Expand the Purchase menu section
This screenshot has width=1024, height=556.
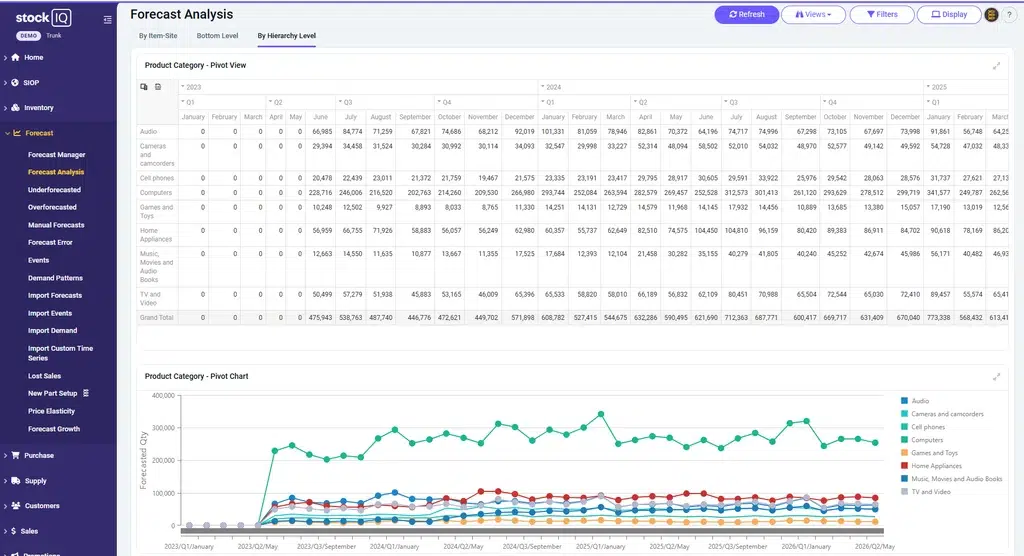tap(39, 455)
